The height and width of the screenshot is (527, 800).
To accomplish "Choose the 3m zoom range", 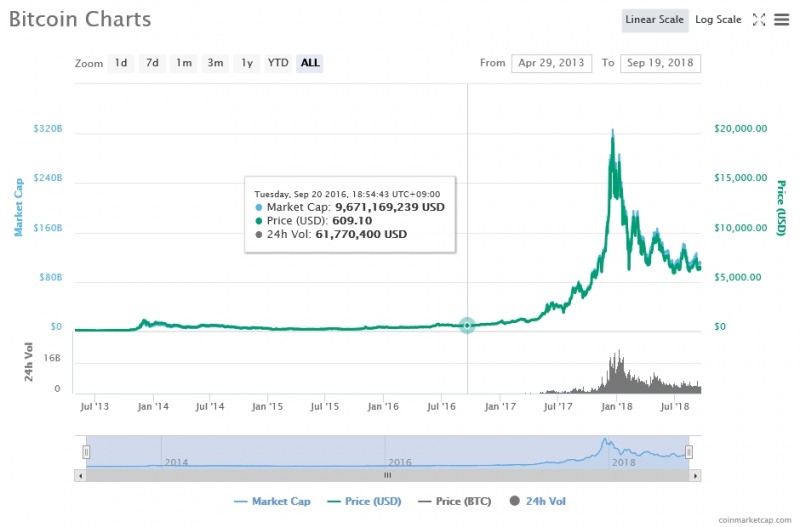I will click(215, 63).
